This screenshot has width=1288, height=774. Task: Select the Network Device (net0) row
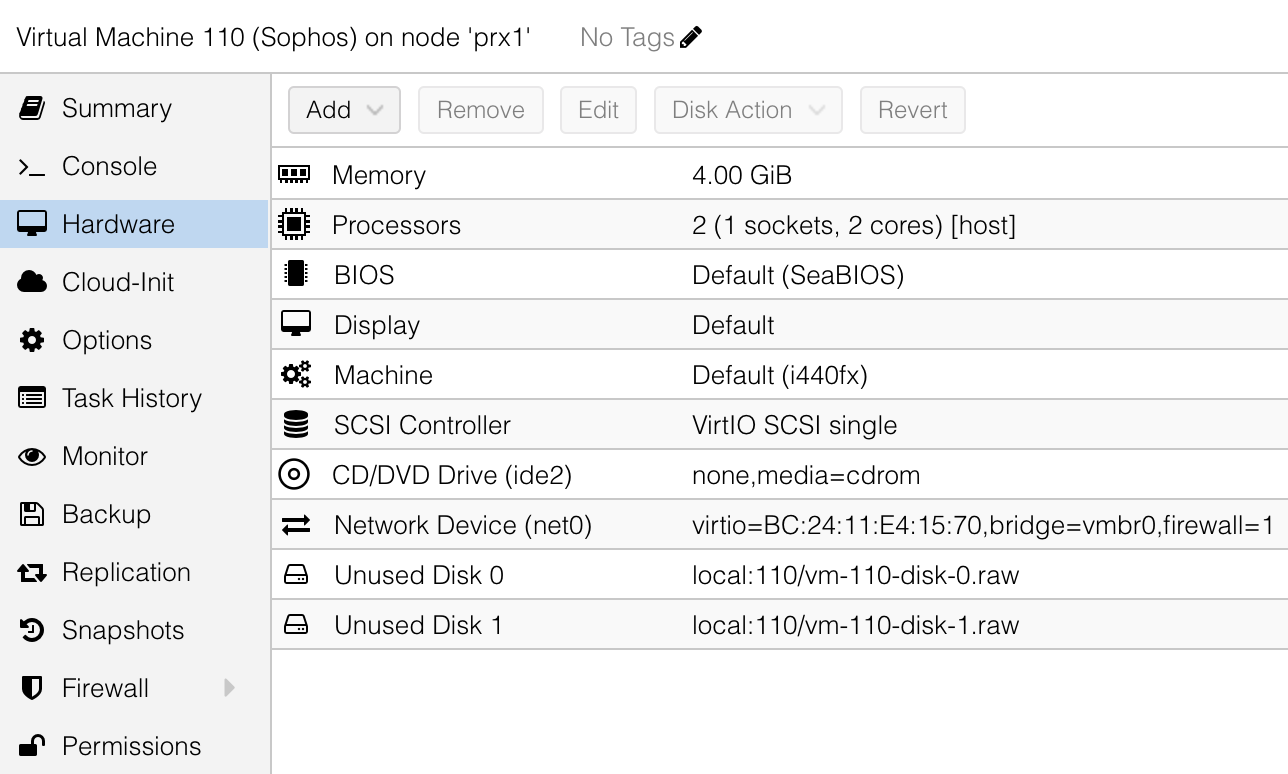(x=779, y=525)
